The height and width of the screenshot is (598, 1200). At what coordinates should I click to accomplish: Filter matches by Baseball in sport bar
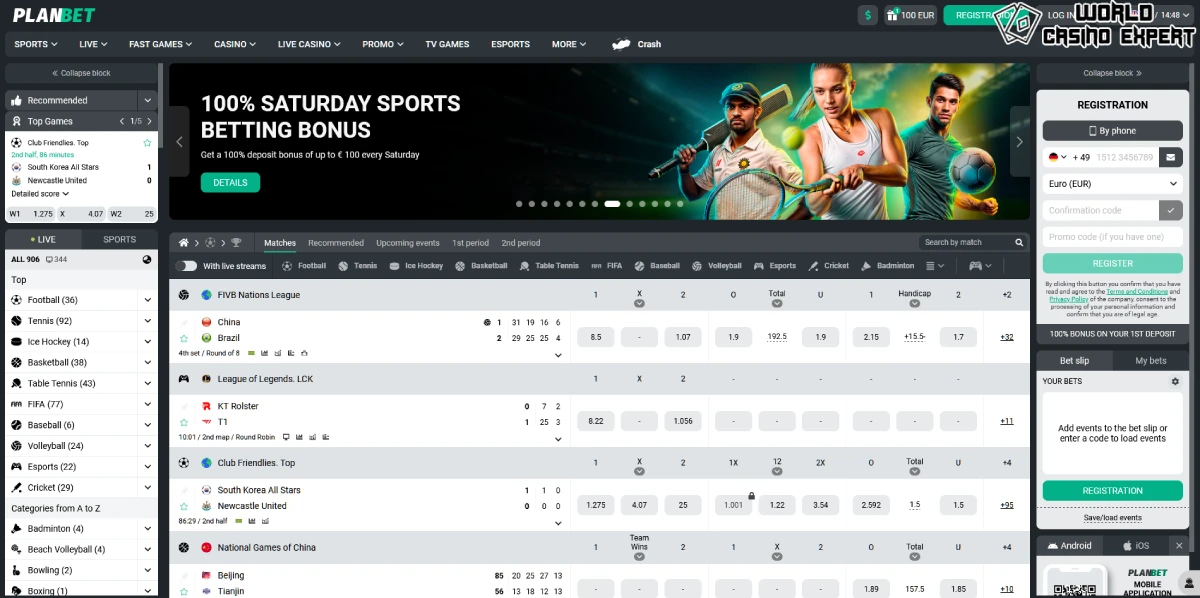click(x=657, y=266)
